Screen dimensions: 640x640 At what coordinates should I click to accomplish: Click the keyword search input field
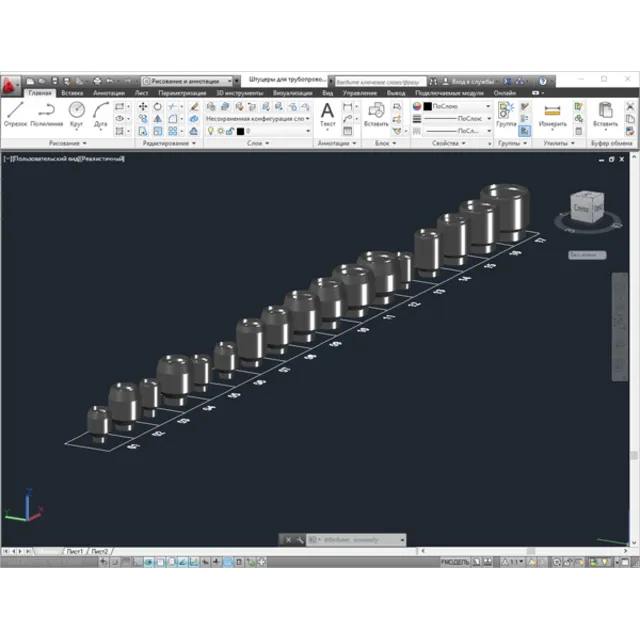[x=380, y=82]
